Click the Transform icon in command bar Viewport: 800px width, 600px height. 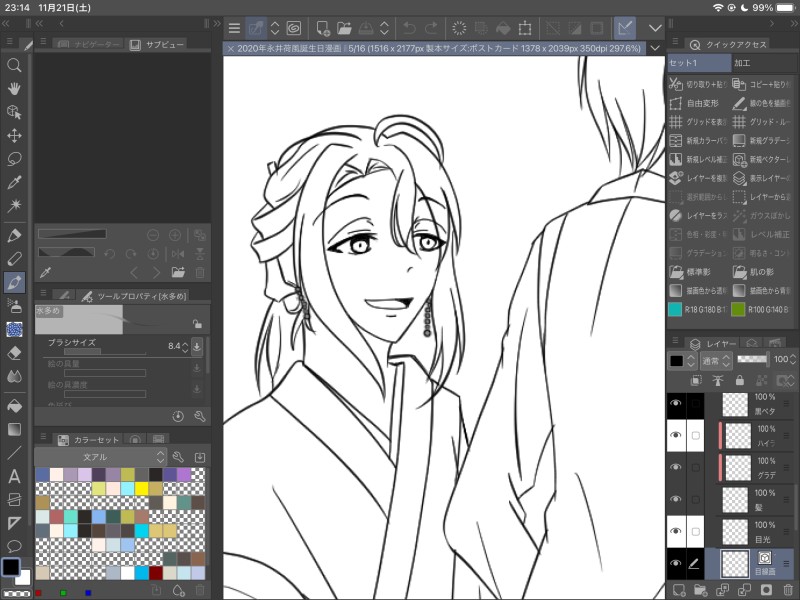(525, 28)
